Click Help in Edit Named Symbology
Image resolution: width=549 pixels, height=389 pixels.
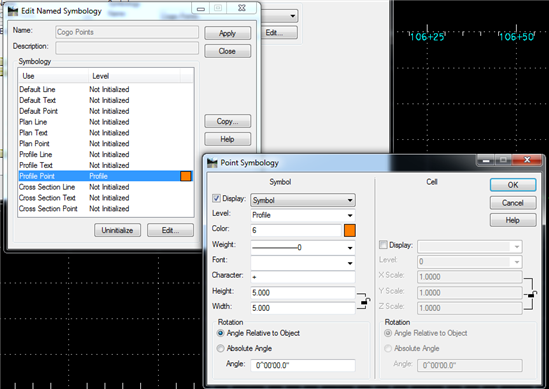click(x=228, y=139)
